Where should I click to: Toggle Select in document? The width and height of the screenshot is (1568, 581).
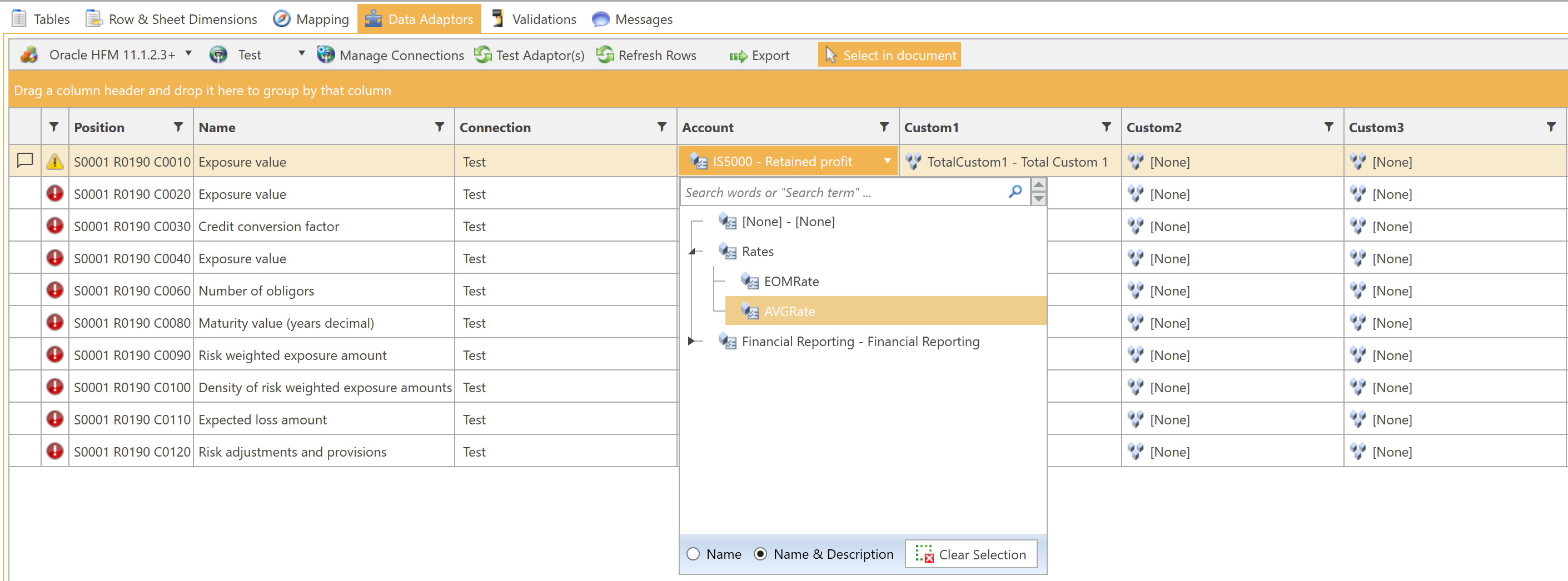[889, 55]
